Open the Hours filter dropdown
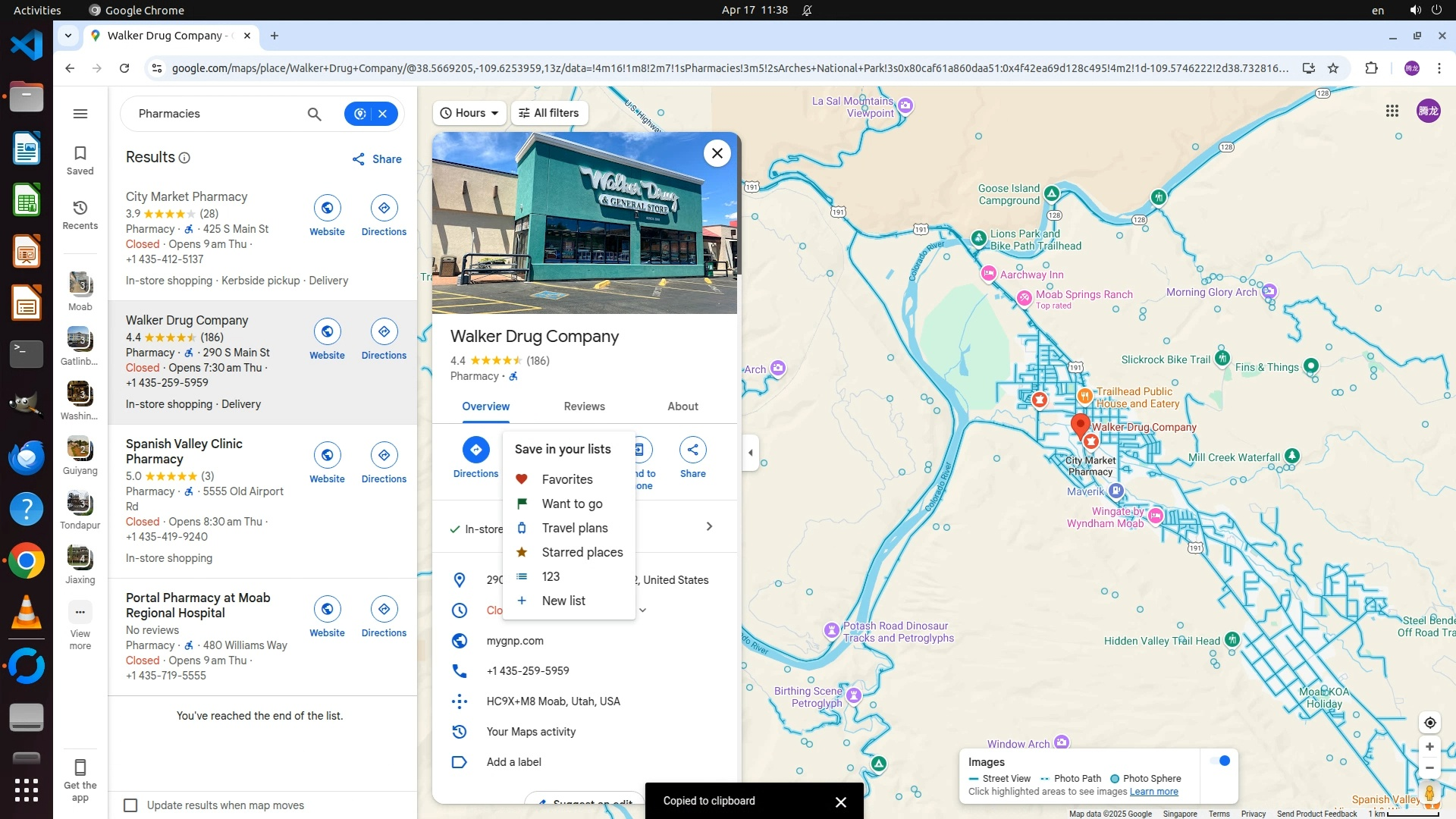 point(469,113)
